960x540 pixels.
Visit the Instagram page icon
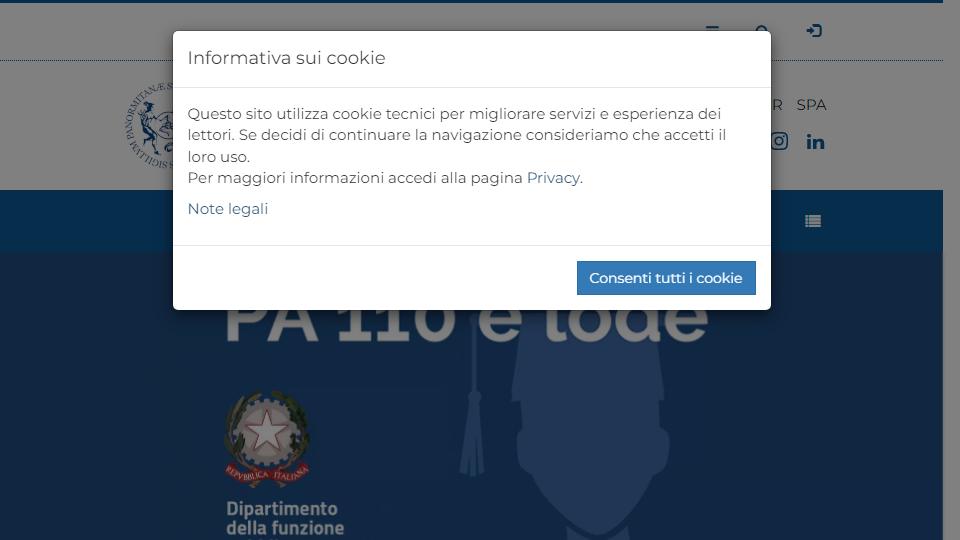(779, 141)
